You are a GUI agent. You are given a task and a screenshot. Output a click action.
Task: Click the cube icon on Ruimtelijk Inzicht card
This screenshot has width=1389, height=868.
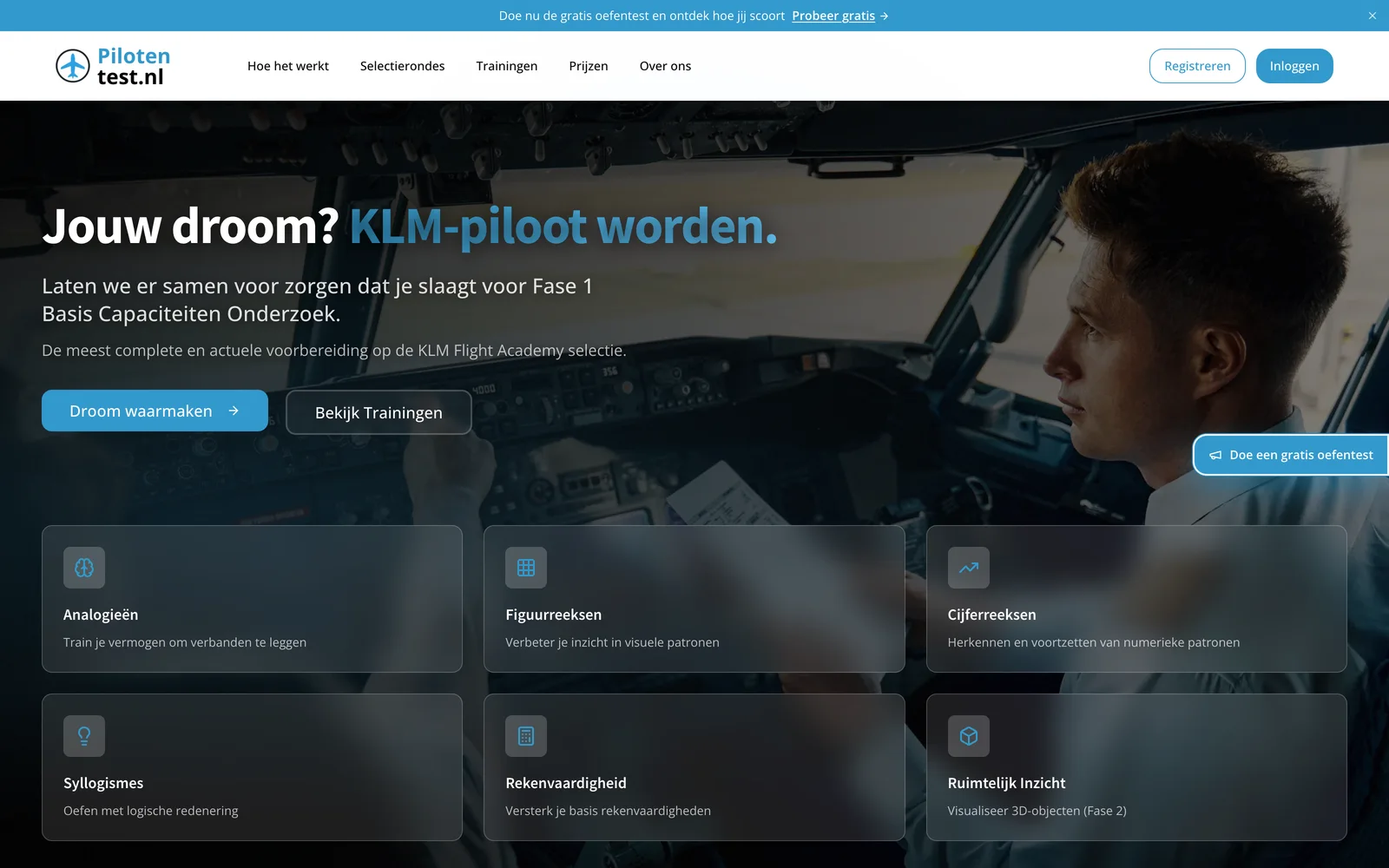[969, 736]
